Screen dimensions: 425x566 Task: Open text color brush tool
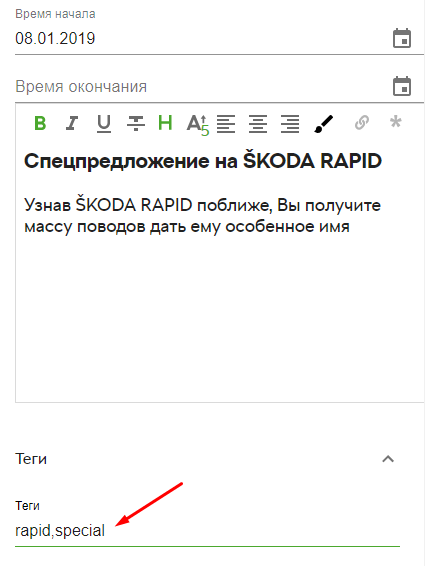click(x=324, y=123)
